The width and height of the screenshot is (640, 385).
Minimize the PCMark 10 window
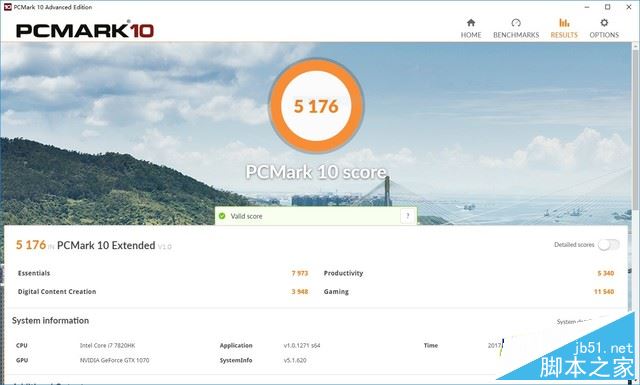pyautogui.click(x=587, y=7)
